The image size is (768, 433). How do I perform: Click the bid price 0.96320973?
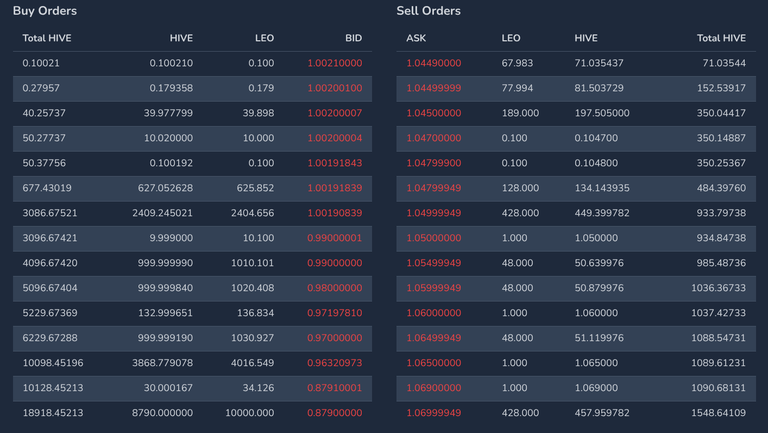tap(335, 363)
